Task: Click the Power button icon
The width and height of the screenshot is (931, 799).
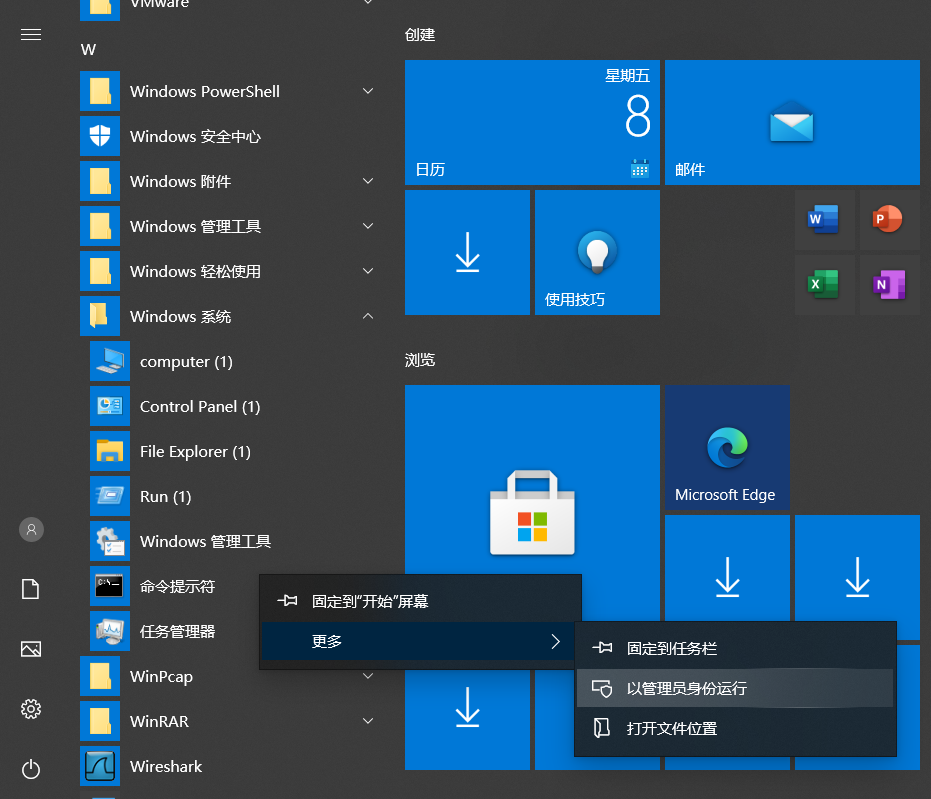Action: coord(31,769)
